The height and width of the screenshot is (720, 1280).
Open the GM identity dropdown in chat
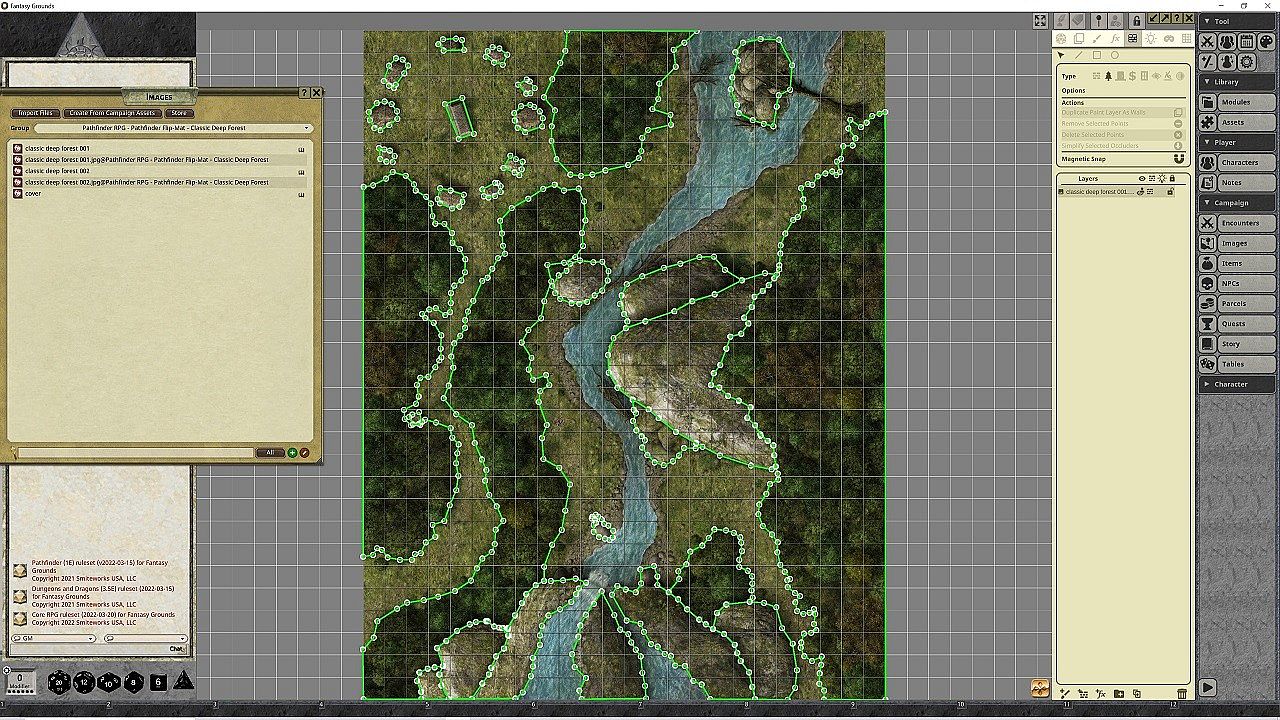click(53, 638)
